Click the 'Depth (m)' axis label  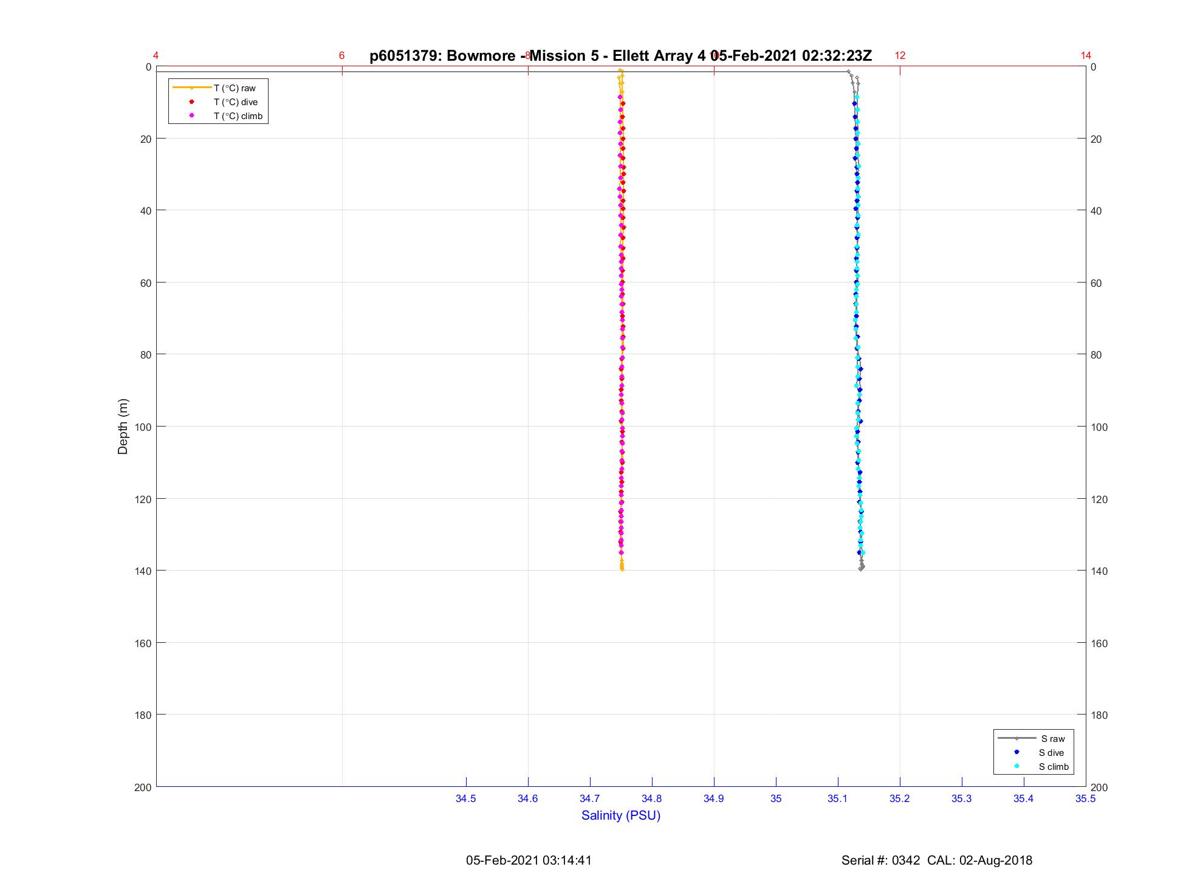pos(123,427)
